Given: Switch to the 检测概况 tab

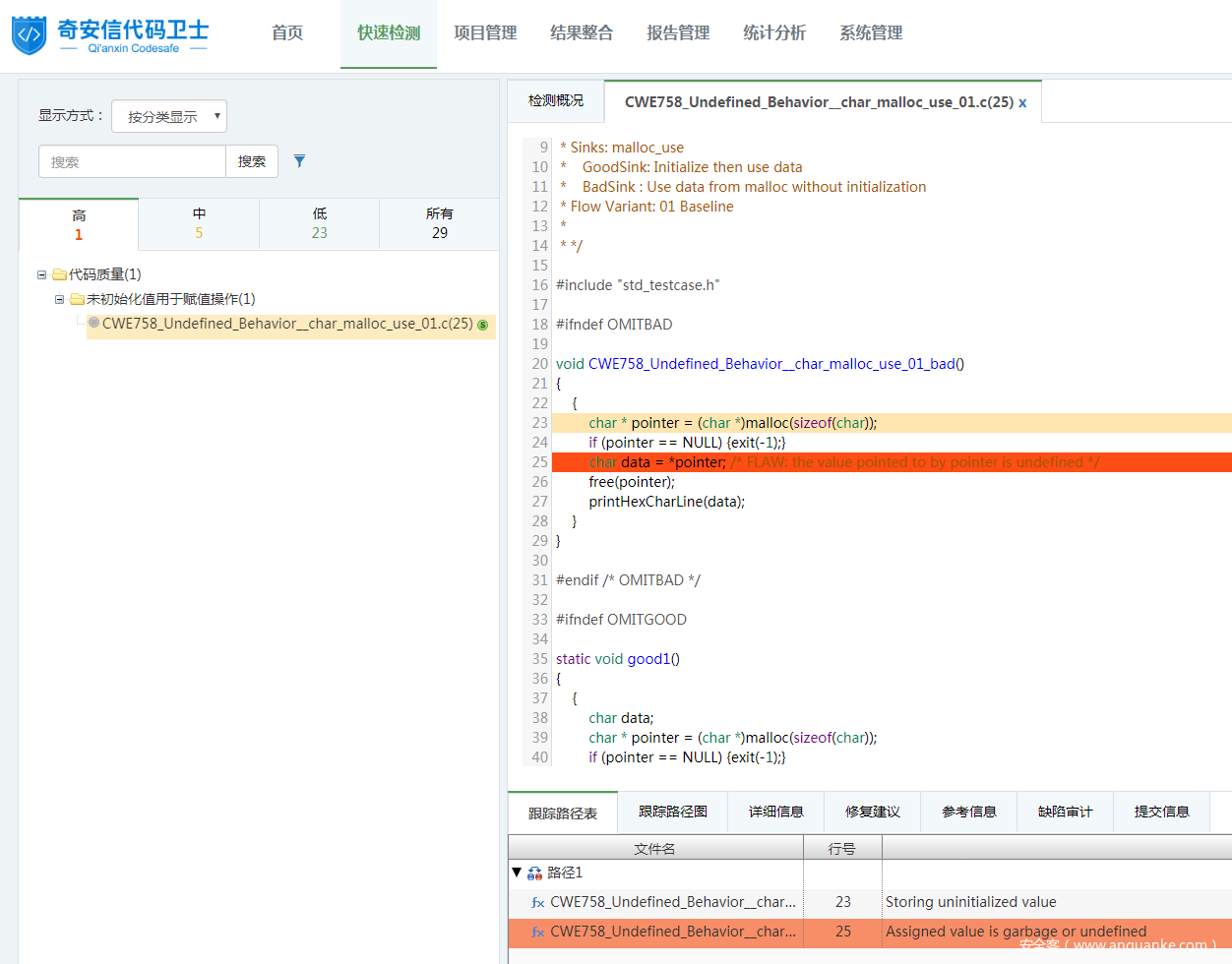Looking at the screenshot, I should [556, 101].
